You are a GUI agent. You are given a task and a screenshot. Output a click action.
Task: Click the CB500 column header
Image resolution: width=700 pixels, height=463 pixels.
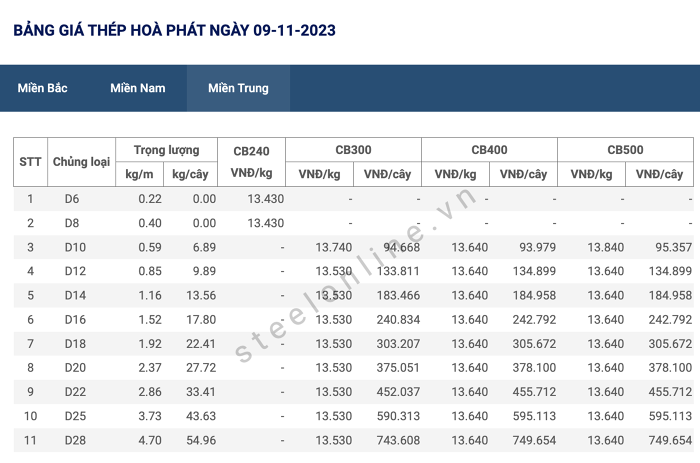click(x=625, y=150)
